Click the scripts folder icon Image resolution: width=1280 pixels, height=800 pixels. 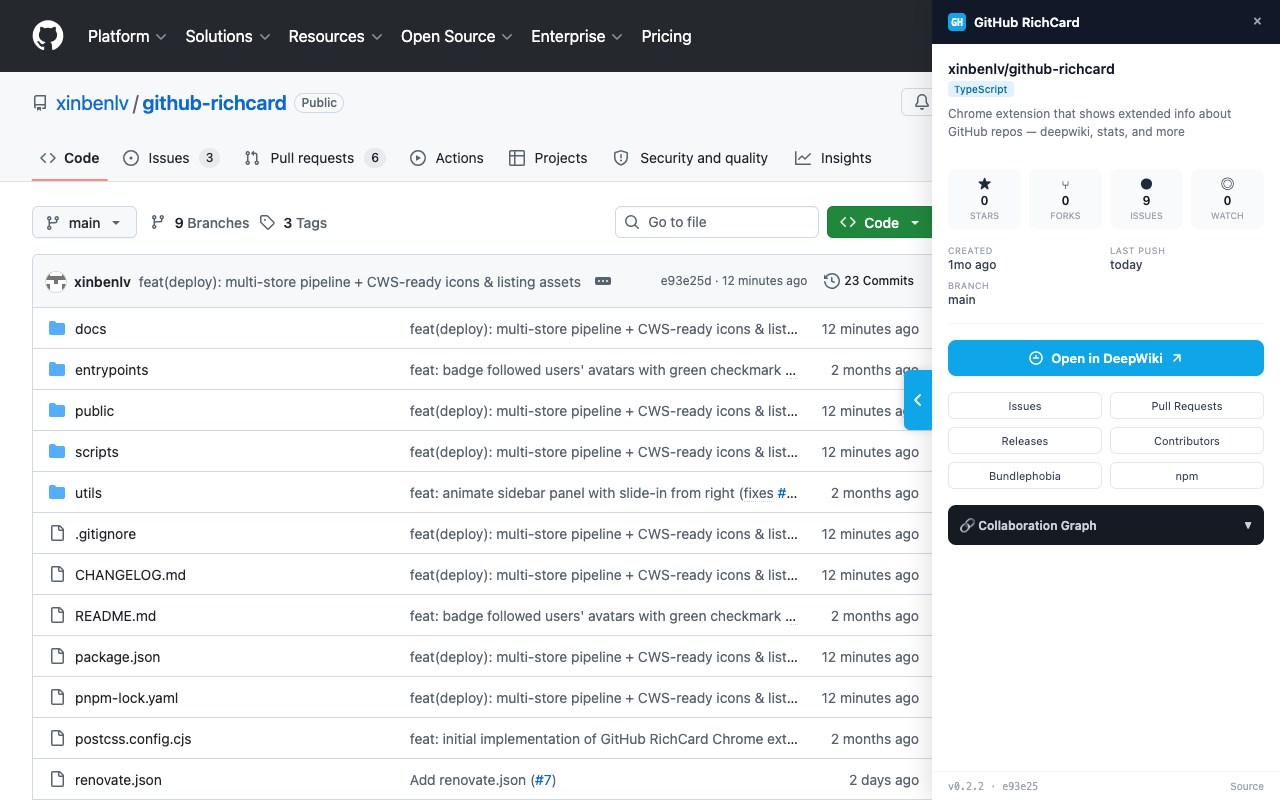57,452
